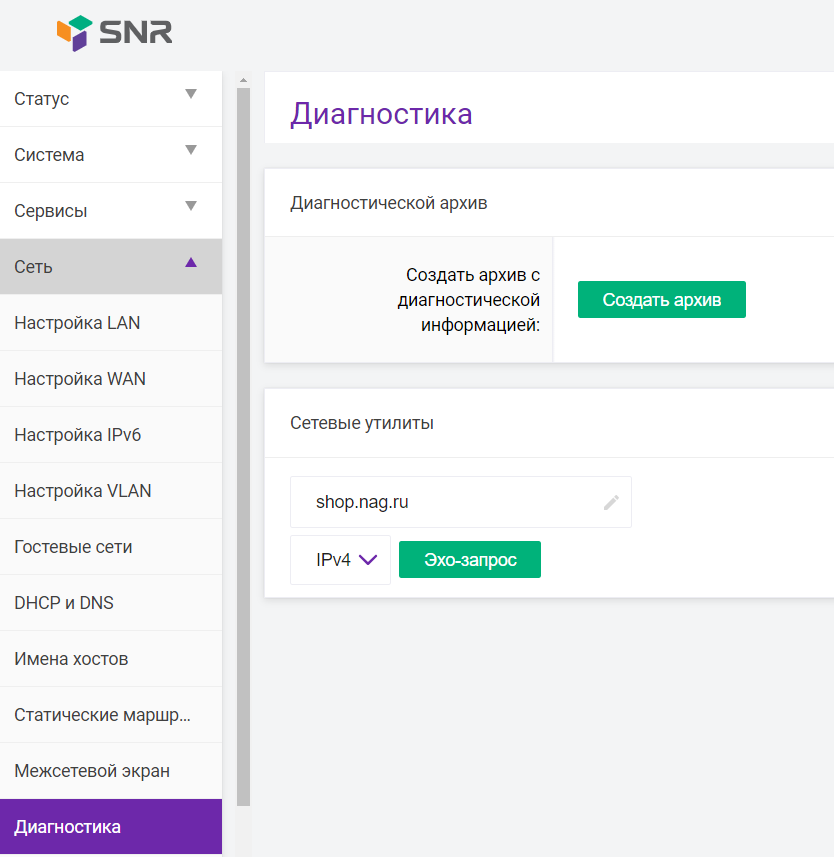Go to Настройка IPv6
Viewport: 834px width, 857px height.
point(111,435)
